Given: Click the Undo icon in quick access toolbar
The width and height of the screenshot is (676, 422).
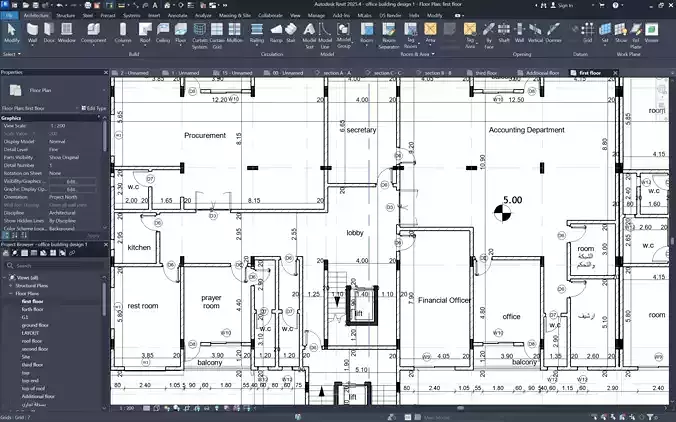Looking at the screenshot, I should click(x=59, y=5).
